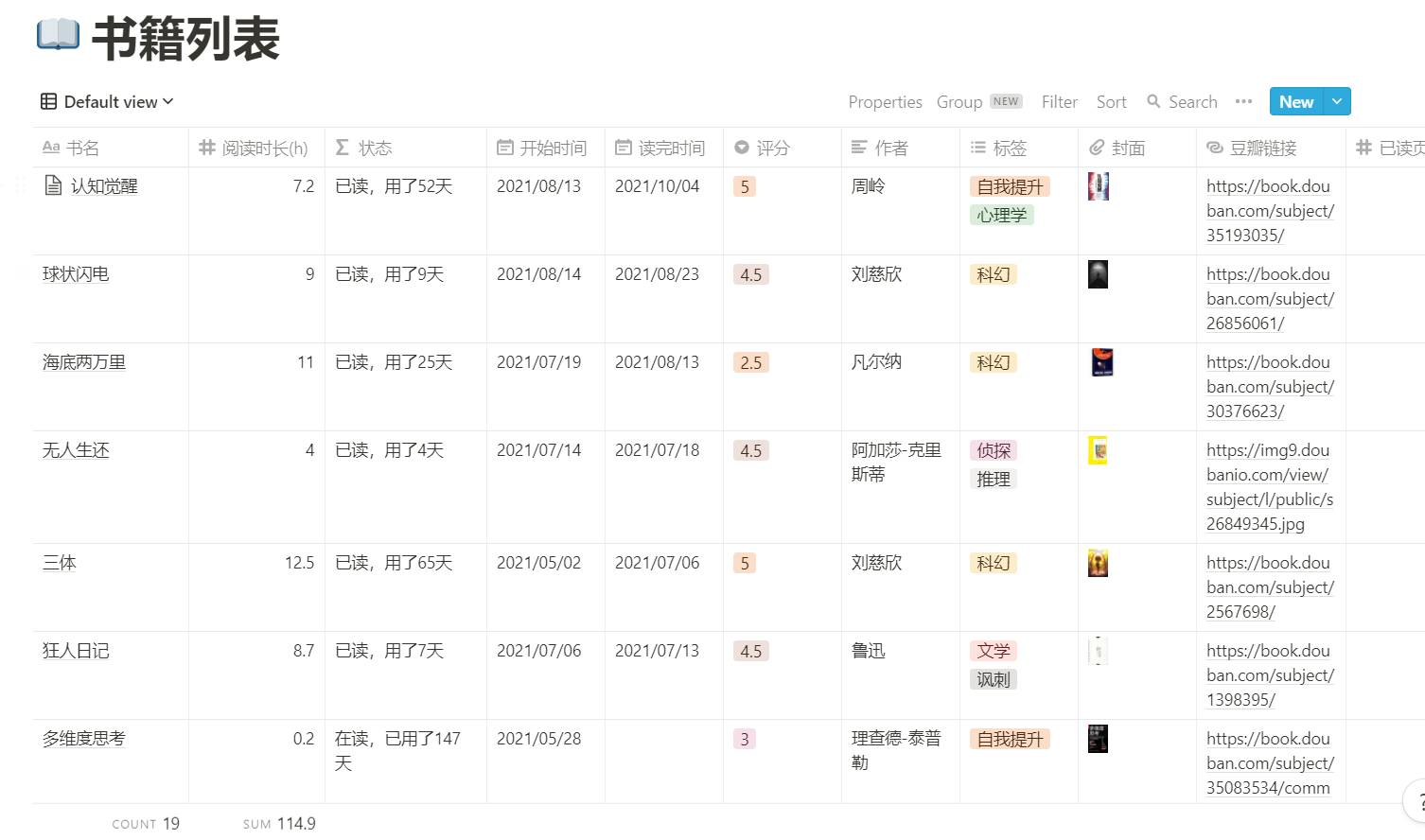The height and width of the screenshot is (840, 1425).
Task: Click the 书籍列表 page title
Action: click(x=185, y=39)
